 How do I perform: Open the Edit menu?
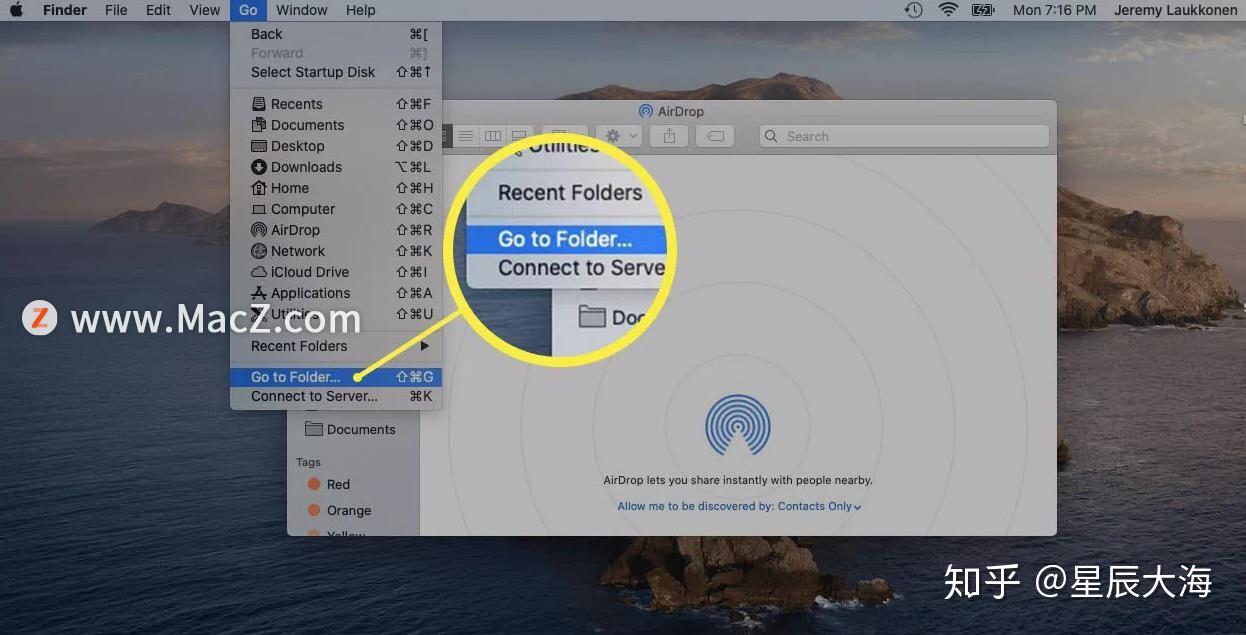pos(158,10)
